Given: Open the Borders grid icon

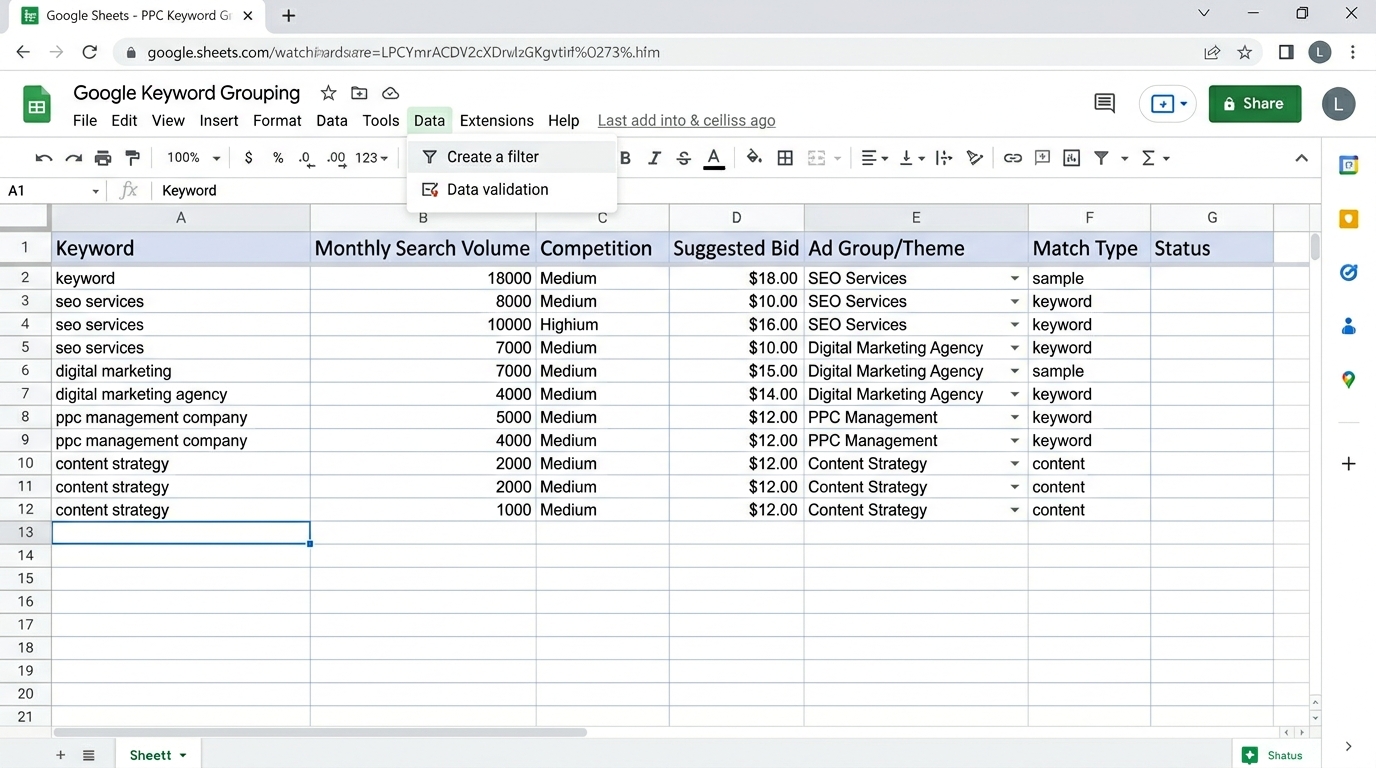Looking at the screenshot, I should 786,158.
